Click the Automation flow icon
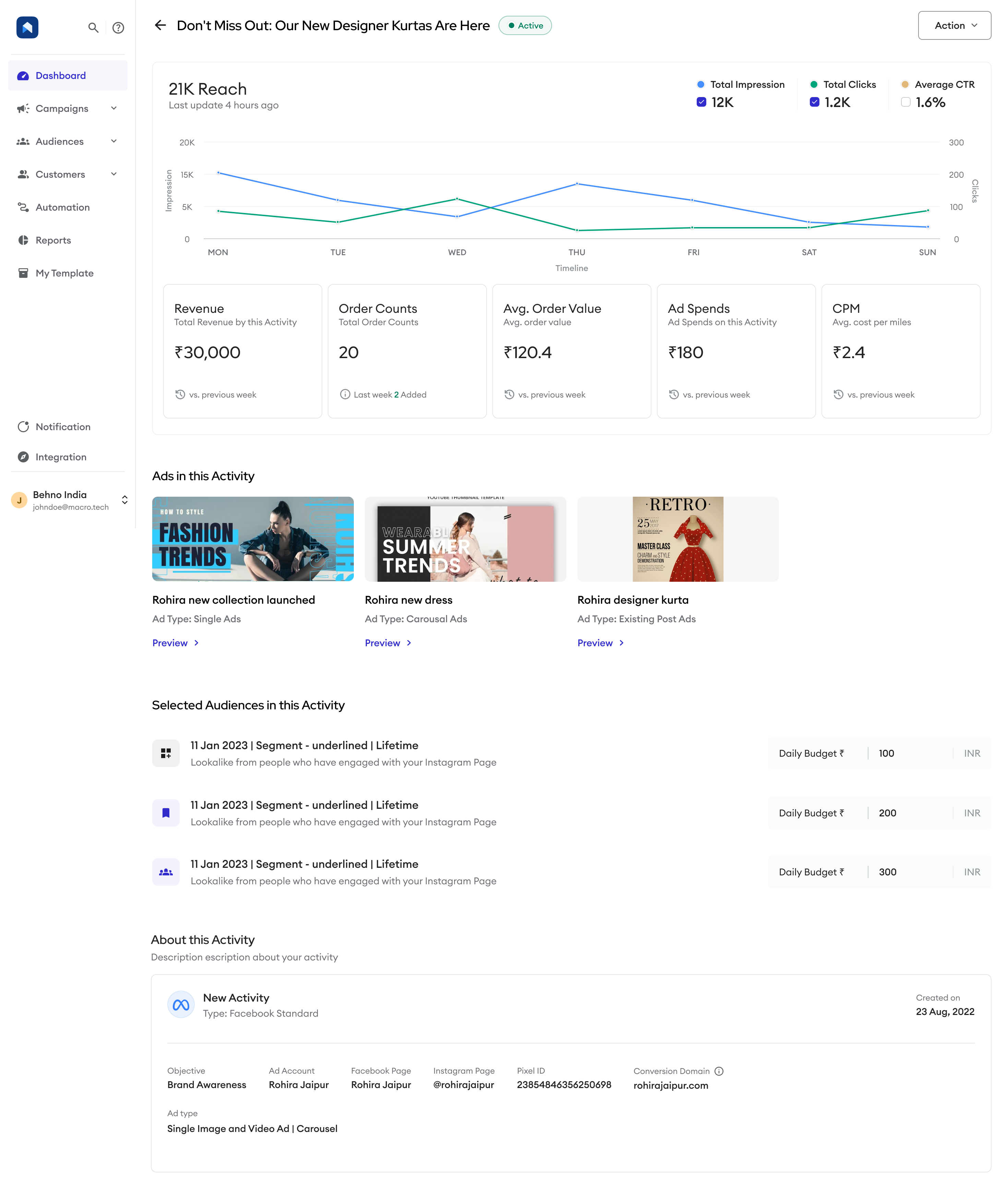 coord(23,207)
